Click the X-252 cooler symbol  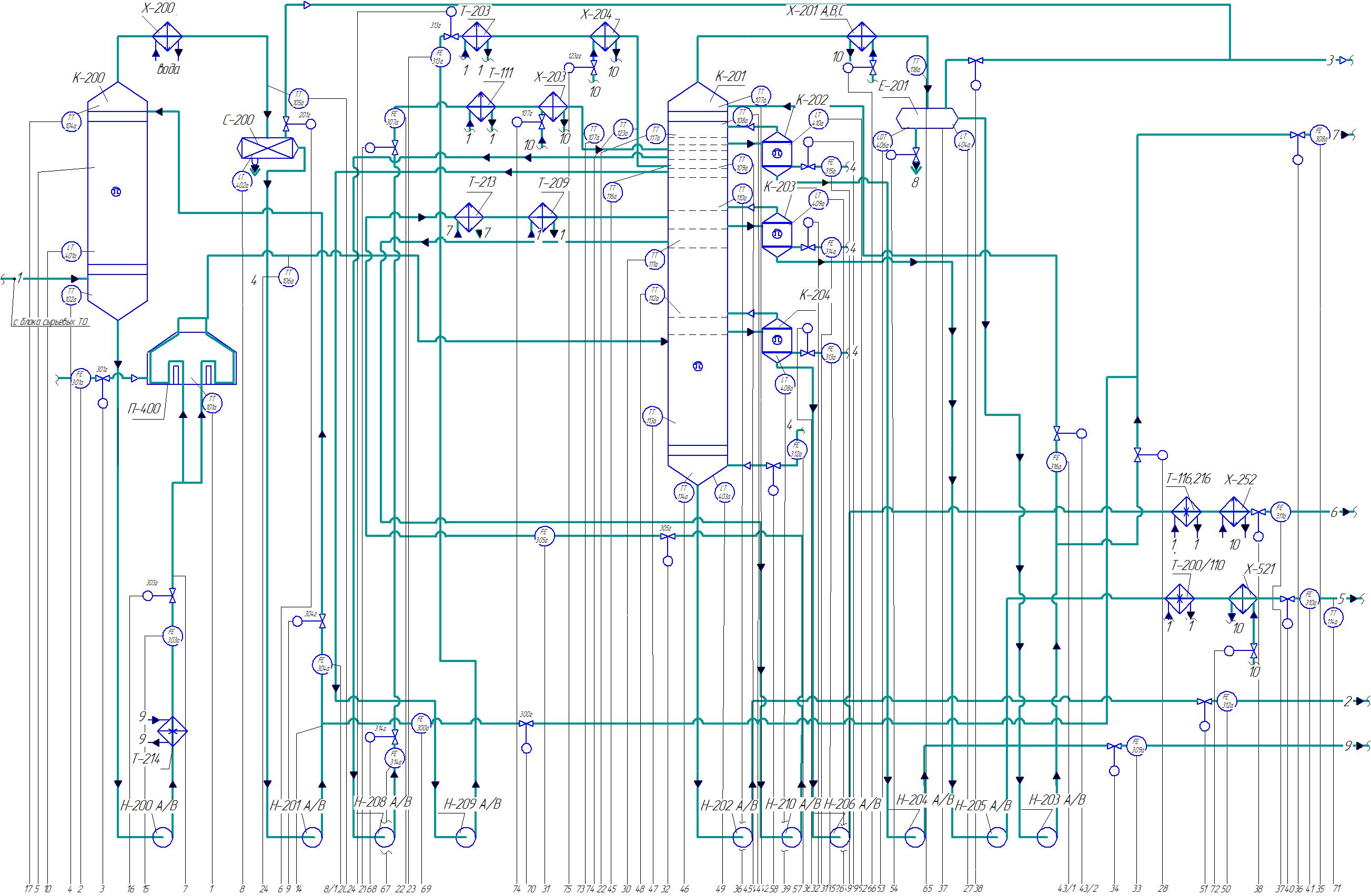click(x=1234, y=511)
